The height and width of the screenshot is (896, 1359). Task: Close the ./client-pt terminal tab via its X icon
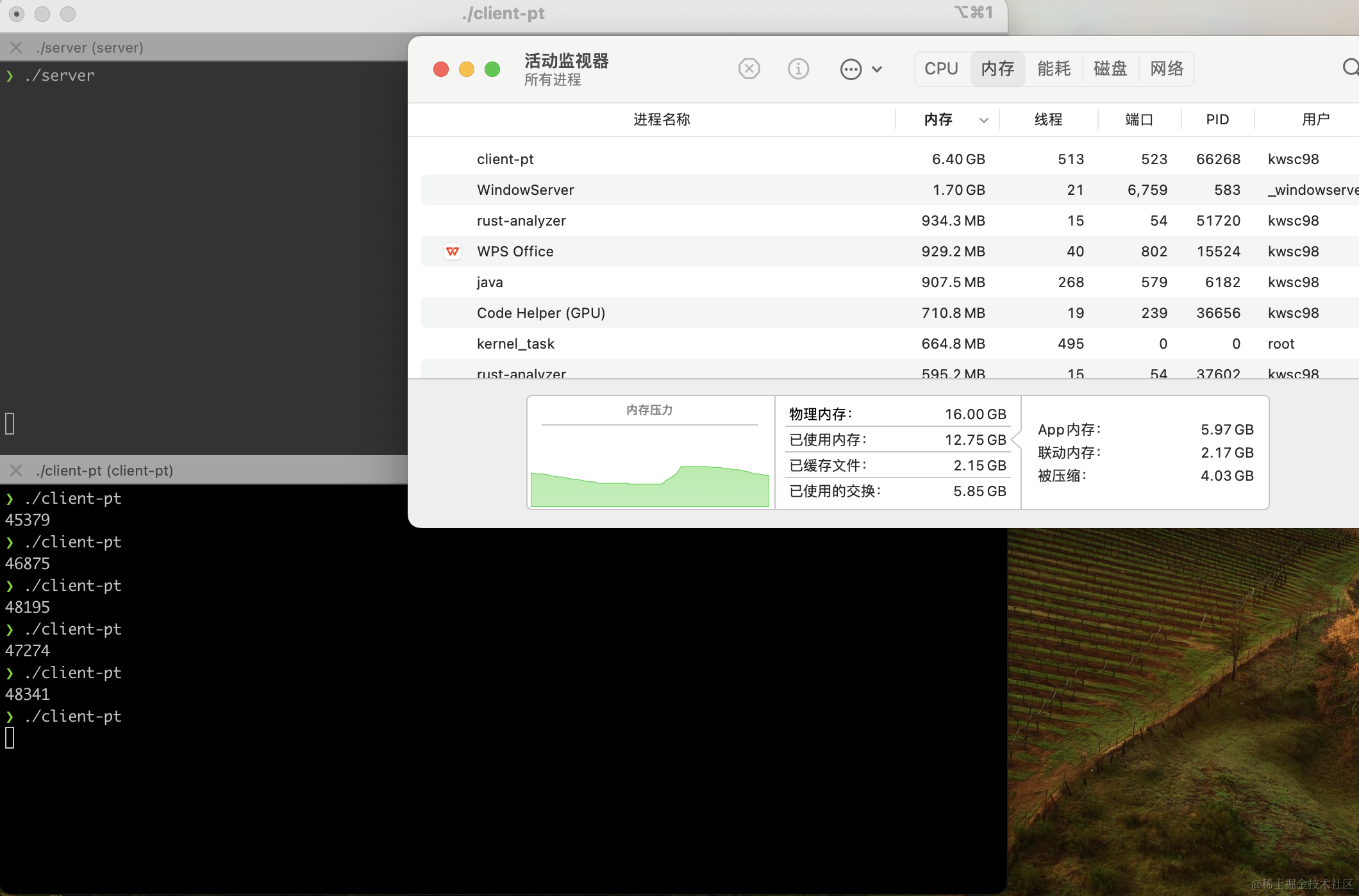tap(15, 470)
